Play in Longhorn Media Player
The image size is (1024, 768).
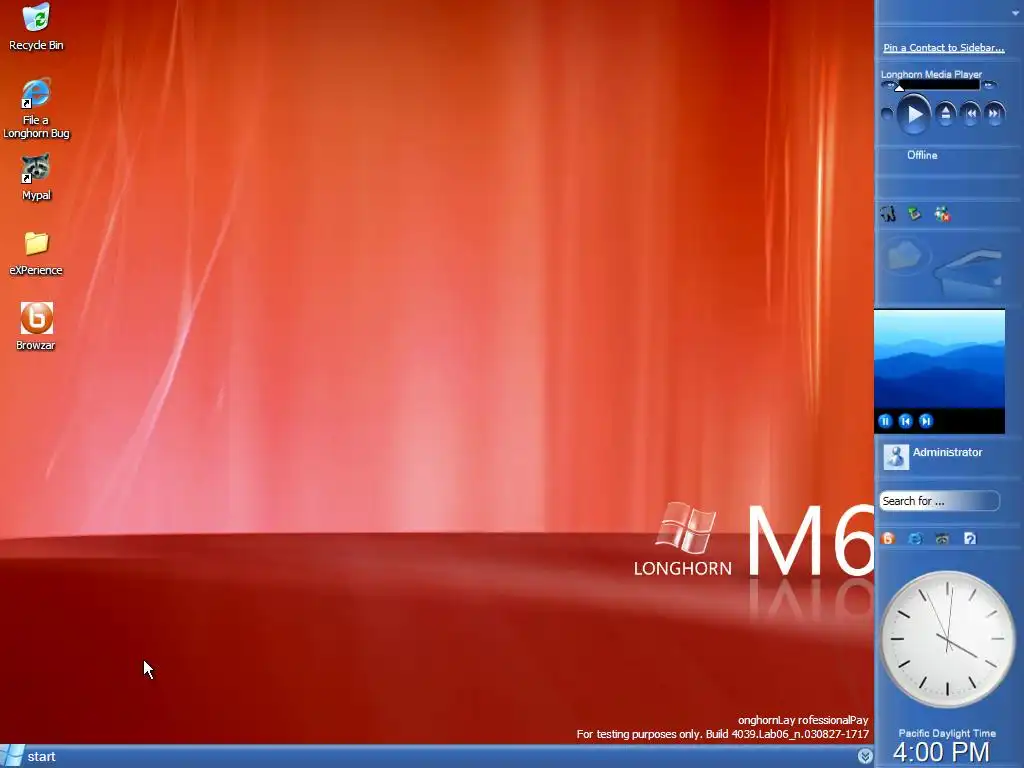pos(913,115)
